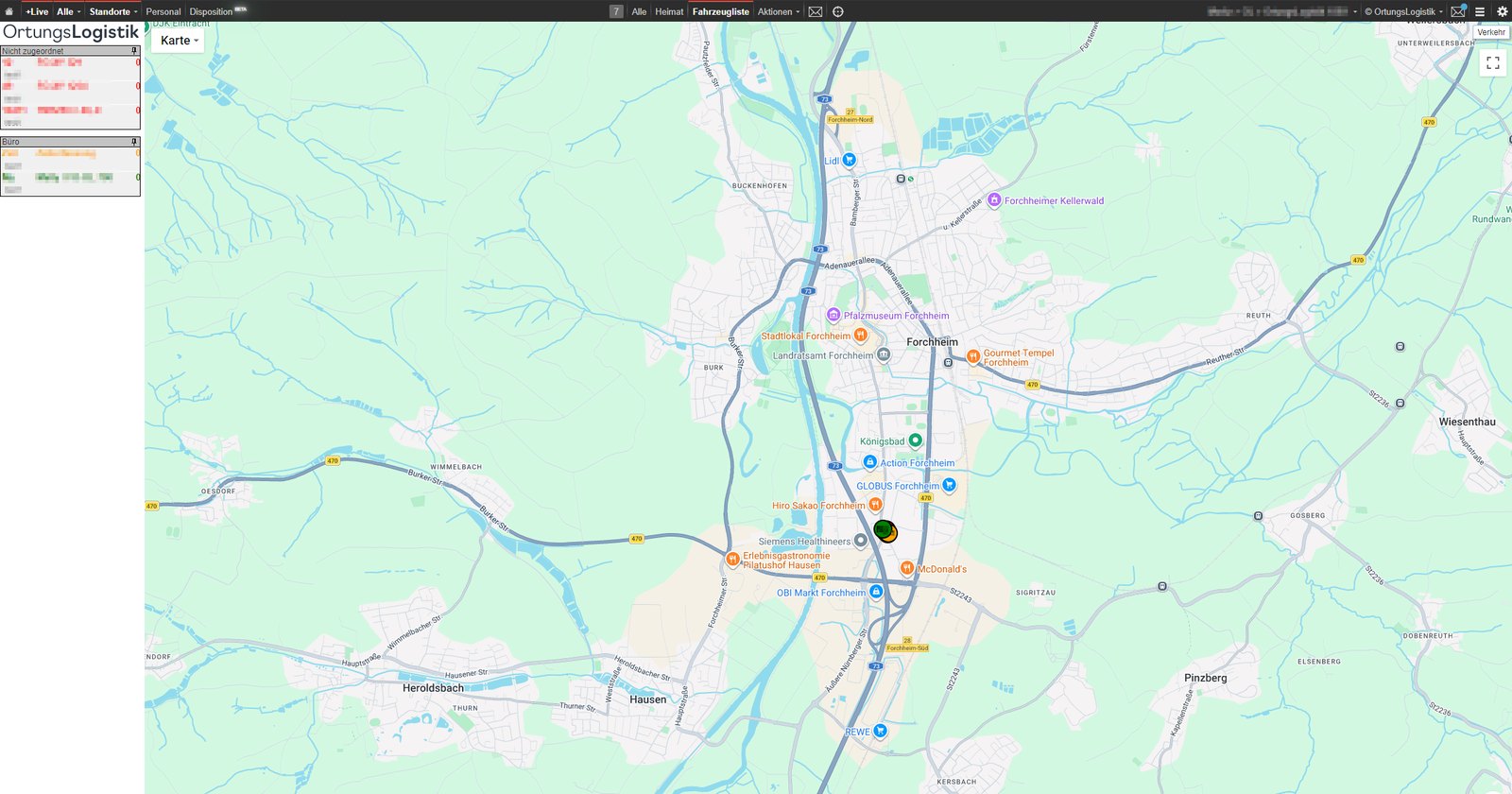
Task: Open the home icon in top bar
Action: (9, 11)
